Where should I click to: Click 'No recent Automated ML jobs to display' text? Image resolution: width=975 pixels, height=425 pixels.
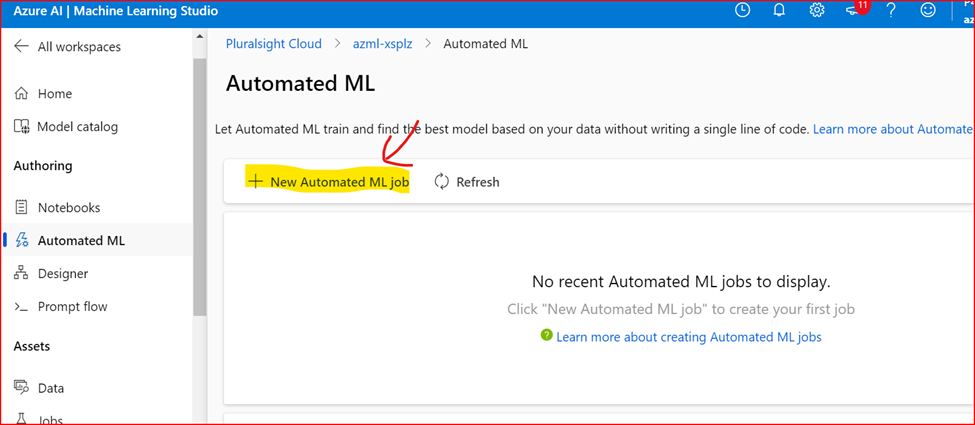[682, 282]
